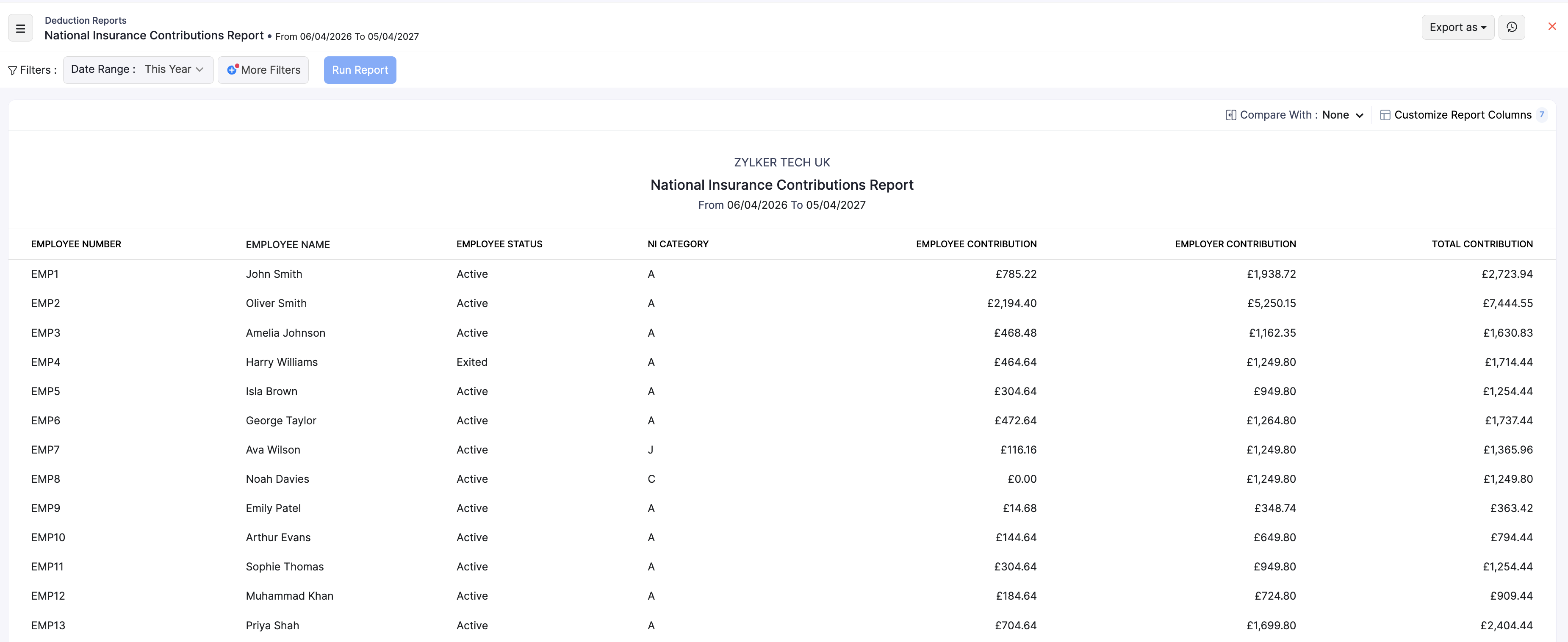Click the Filters funnel icon

pos(12,71)
